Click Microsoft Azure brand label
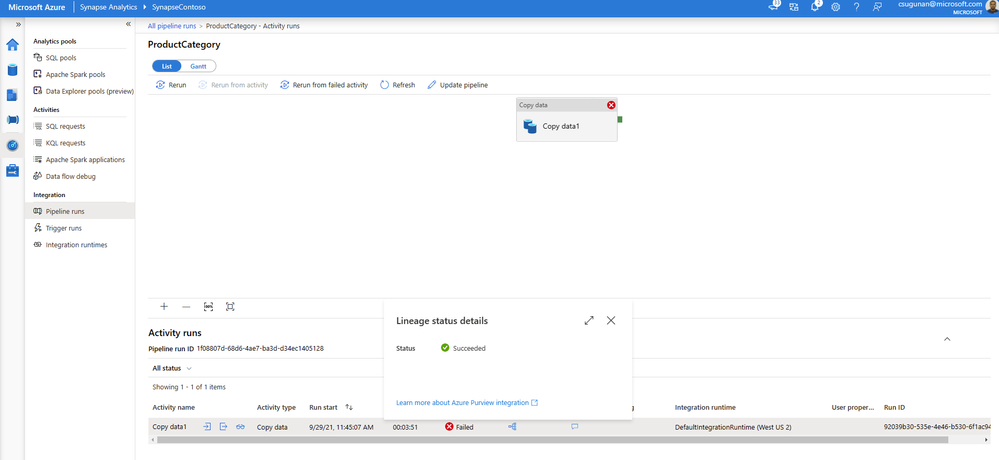 point(36,7)
